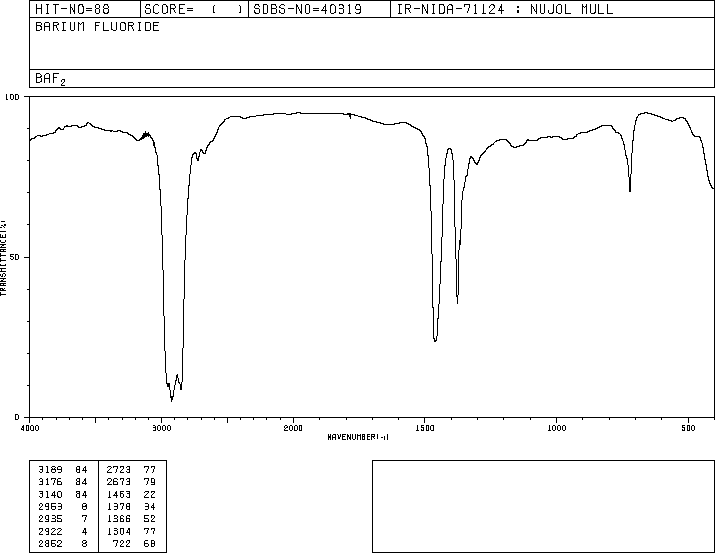Click transmittance 34 beside peak 1378
Image resolution: width=715 pixels, height=553 pixels.
coord(150,507)
